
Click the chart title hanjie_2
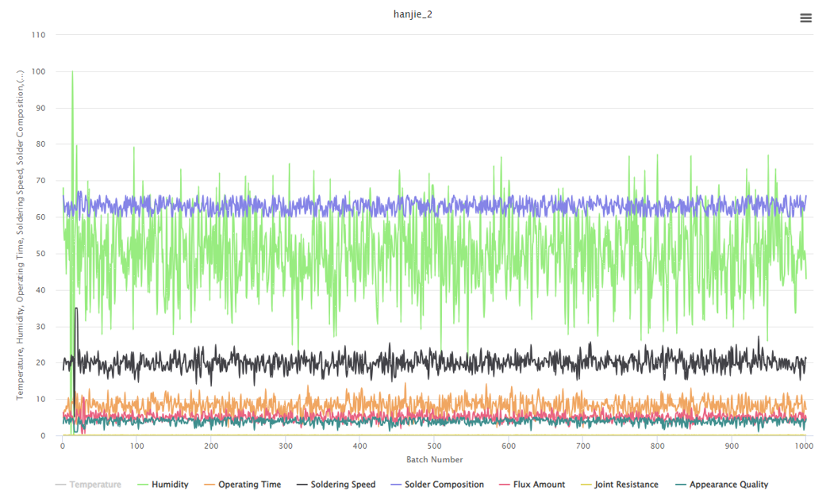tap(413, 15)
